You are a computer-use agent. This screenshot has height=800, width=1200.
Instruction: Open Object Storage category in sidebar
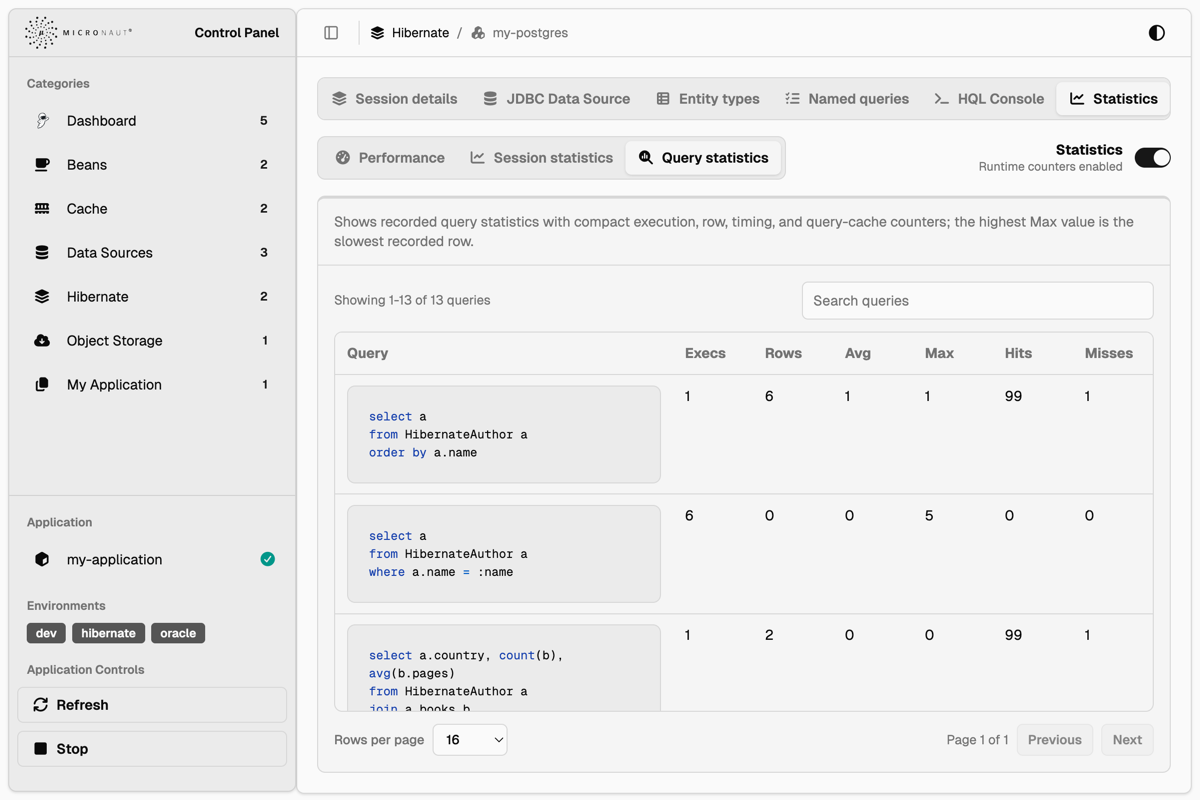tap(152, 341)
